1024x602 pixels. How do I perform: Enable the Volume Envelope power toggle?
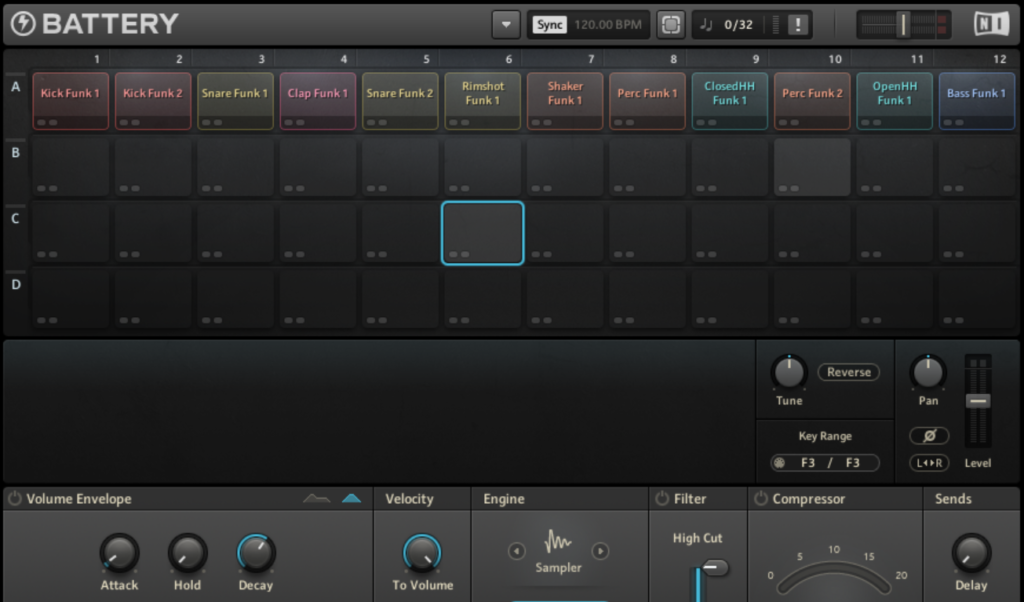coord(15,499)
